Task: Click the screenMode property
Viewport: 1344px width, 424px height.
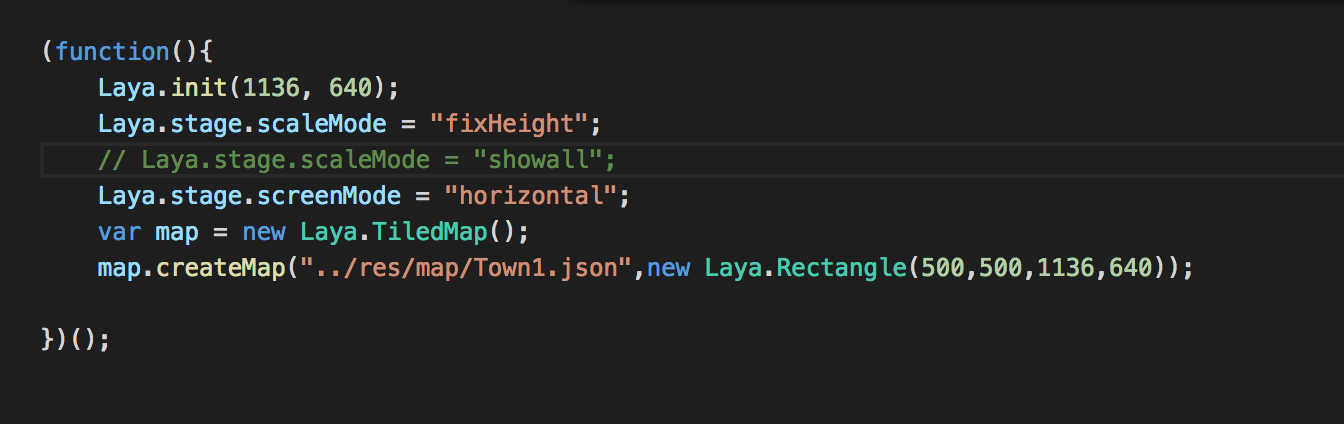Action: click(x=336, y=196)
